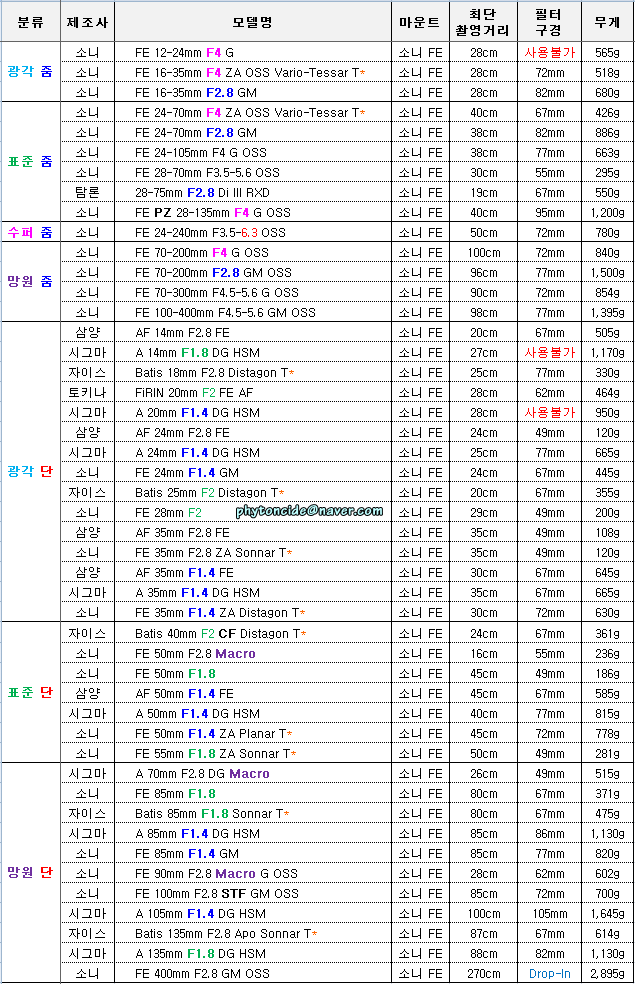Click model Batis 25mm F2 Distagon T*

tap(210, 493)
